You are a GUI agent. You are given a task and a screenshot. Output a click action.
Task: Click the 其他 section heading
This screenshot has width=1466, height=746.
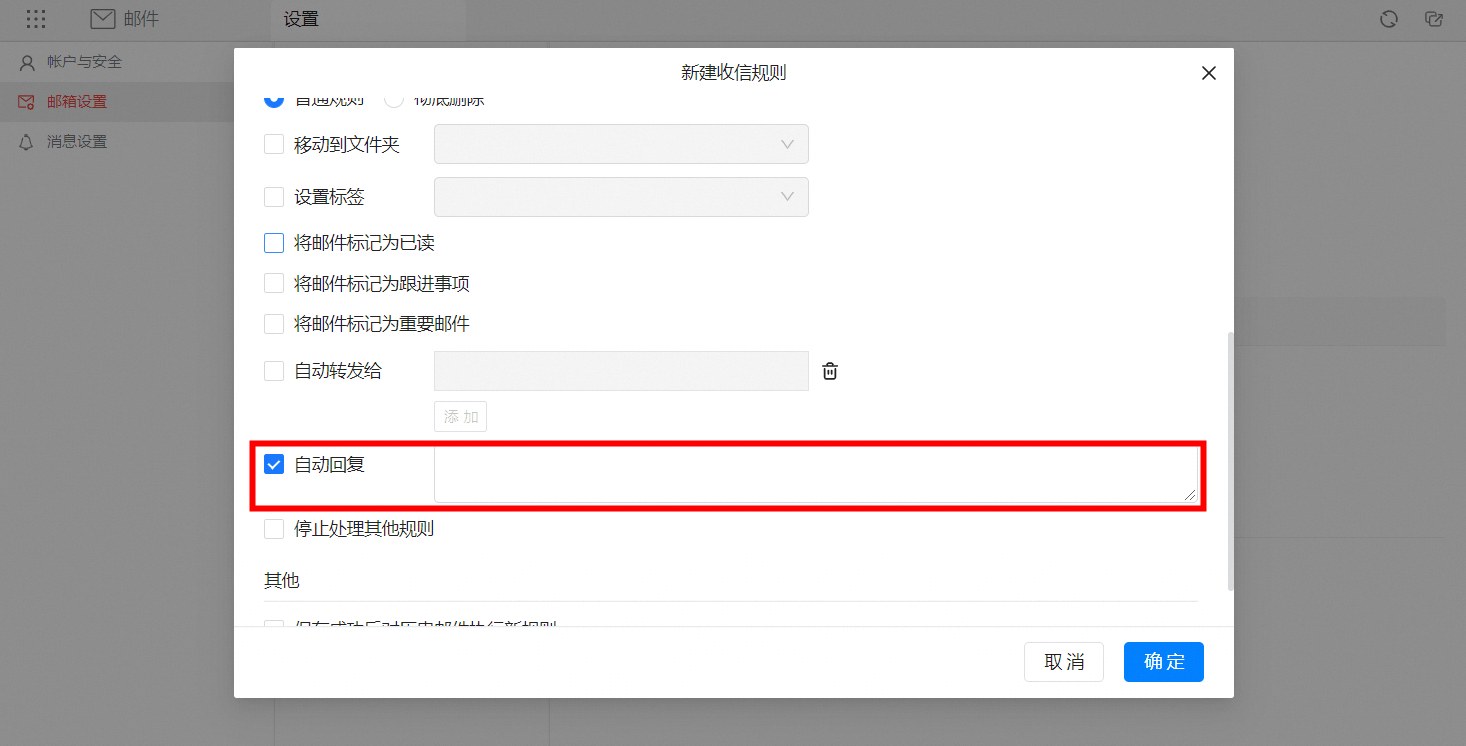(x=281, y=580)
